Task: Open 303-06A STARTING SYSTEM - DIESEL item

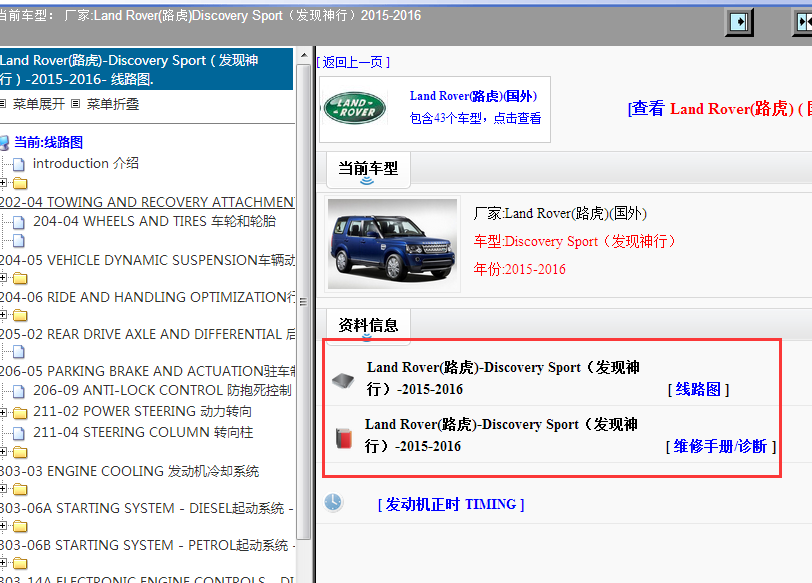Action: click(147, 508)
